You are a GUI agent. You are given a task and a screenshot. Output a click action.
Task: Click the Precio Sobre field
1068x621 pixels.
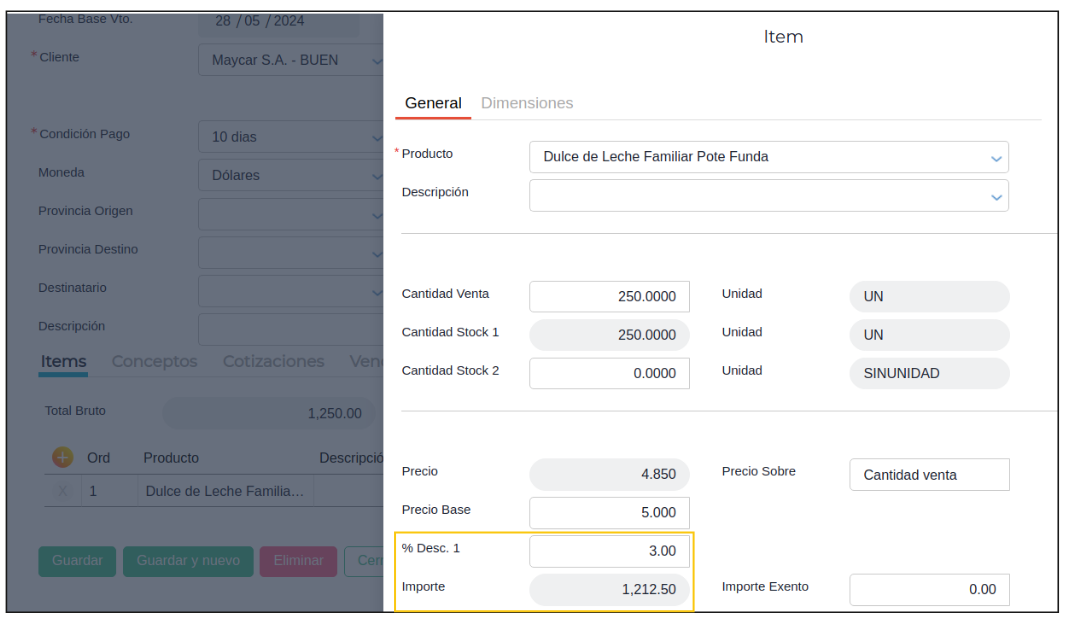pos(929,475)
